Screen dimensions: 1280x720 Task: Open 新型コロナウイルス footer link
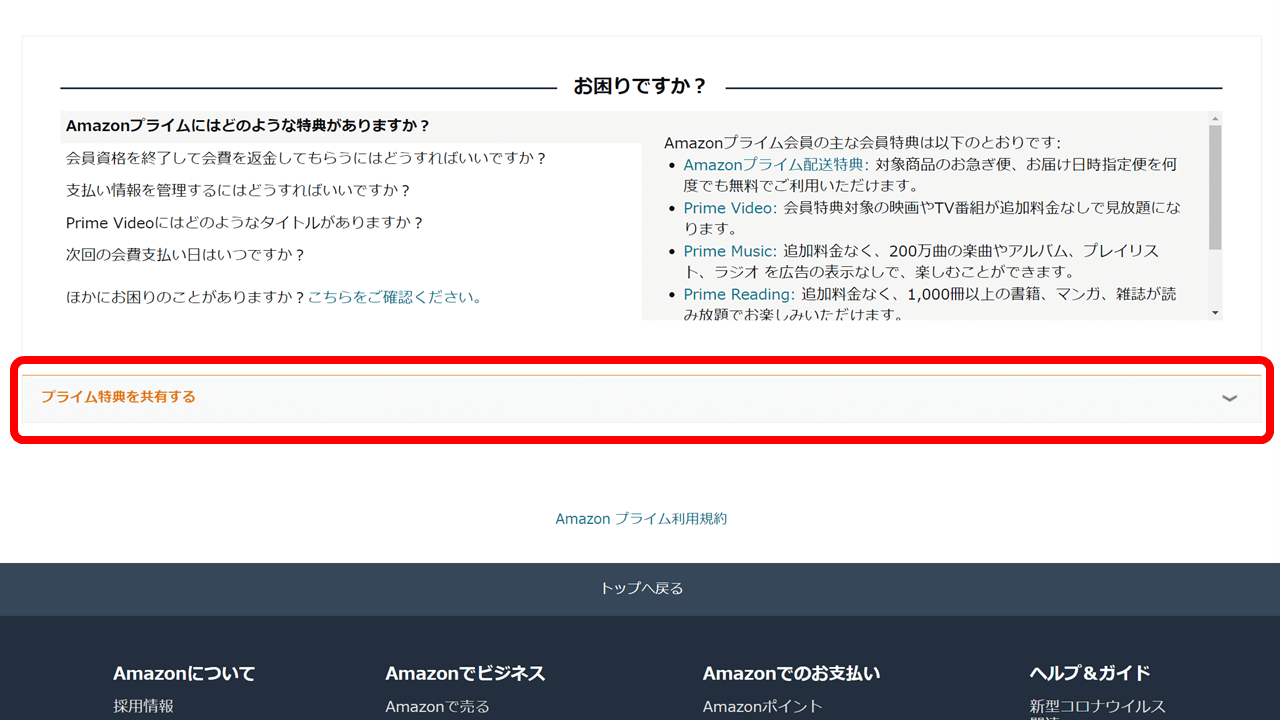(1097, 706)
